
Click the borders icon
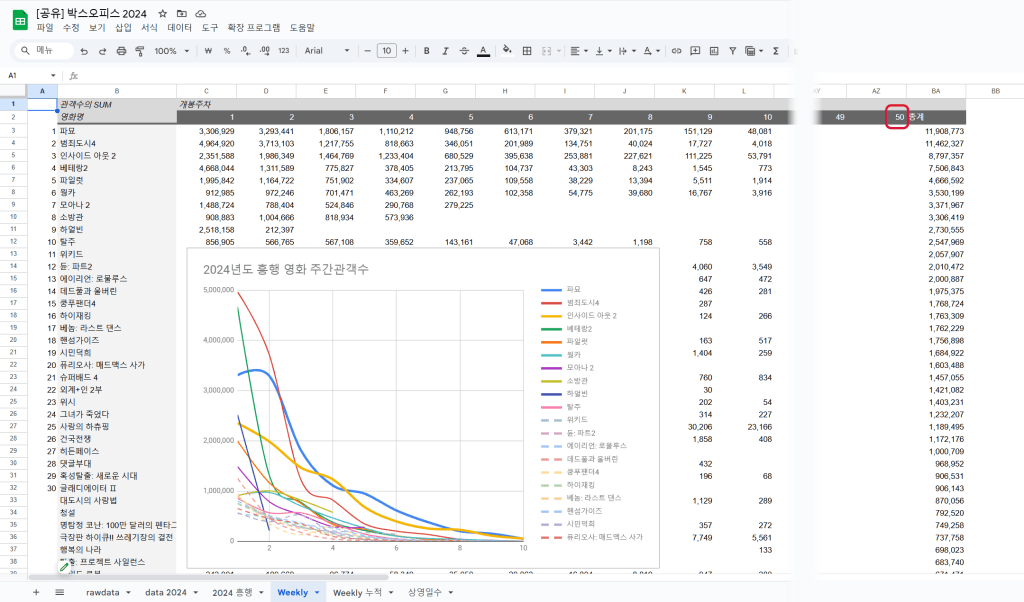pyautogui.click(x=525, y=50)
